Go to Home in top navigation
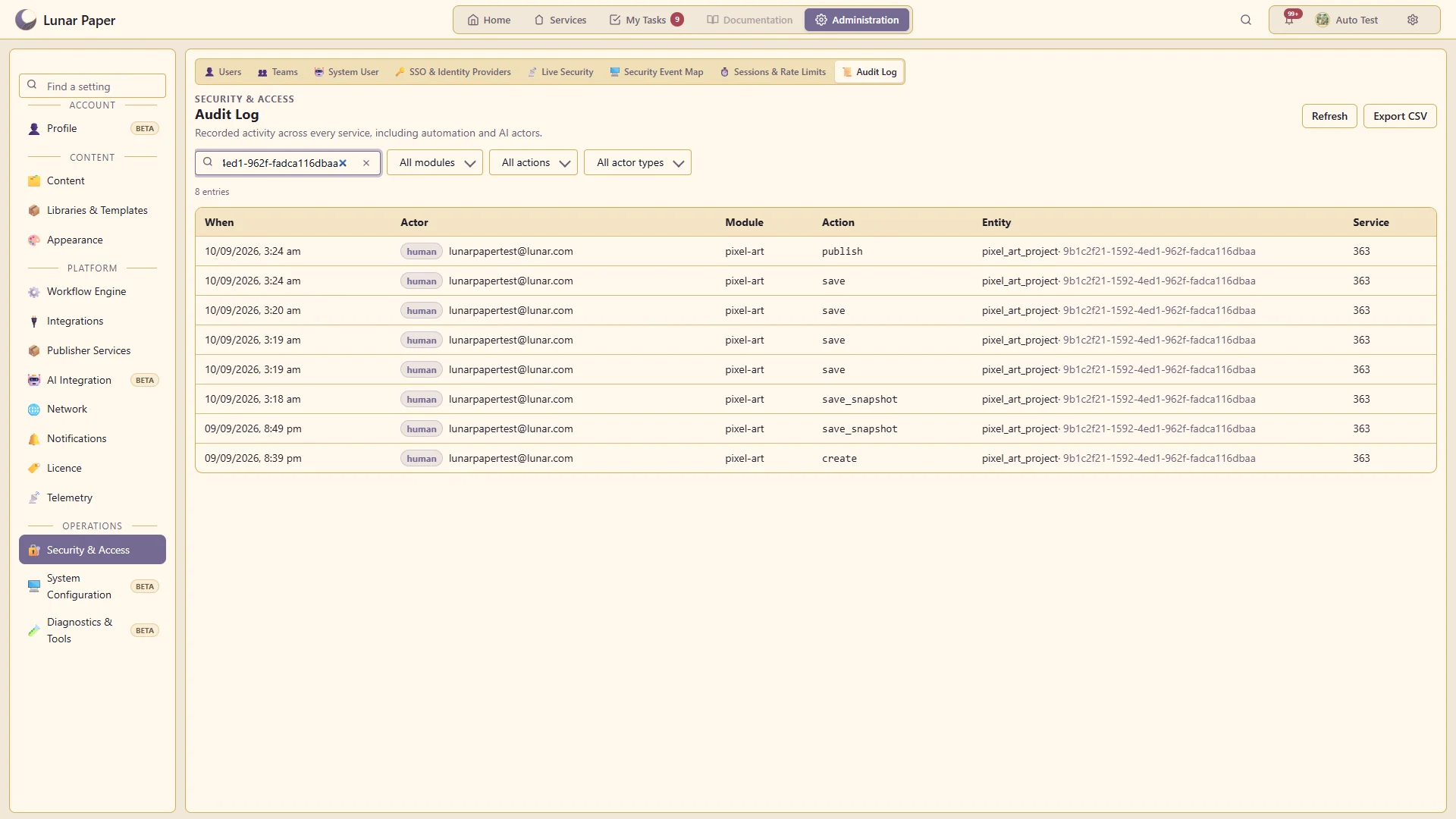Viewport: 1456px width, 819px height. click(x=489, y=20)
